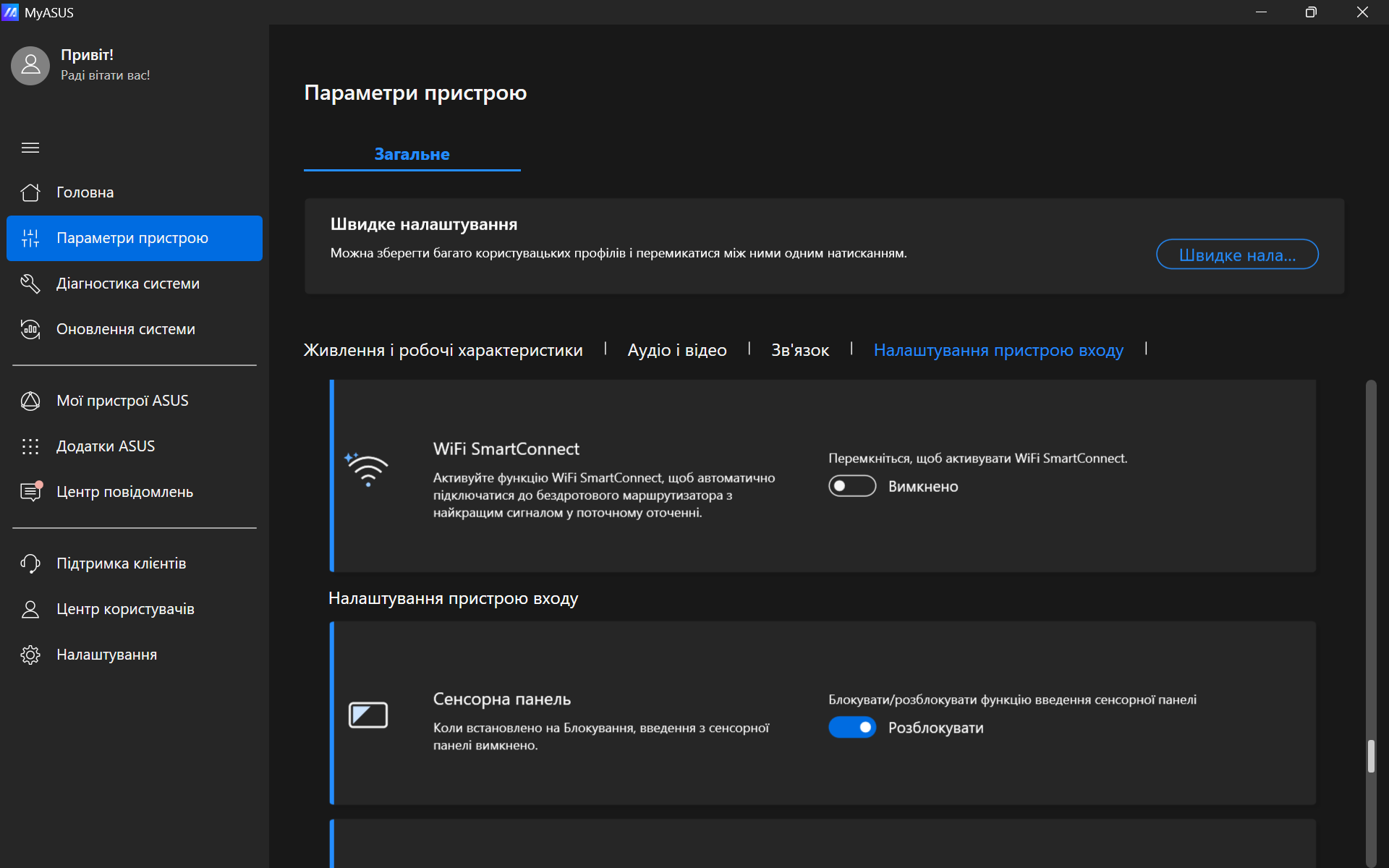Image resolution: width=1389 pixels, height=868 pixels.
Task: Open Центр повідомлень message icon
Action: (30, 492)
